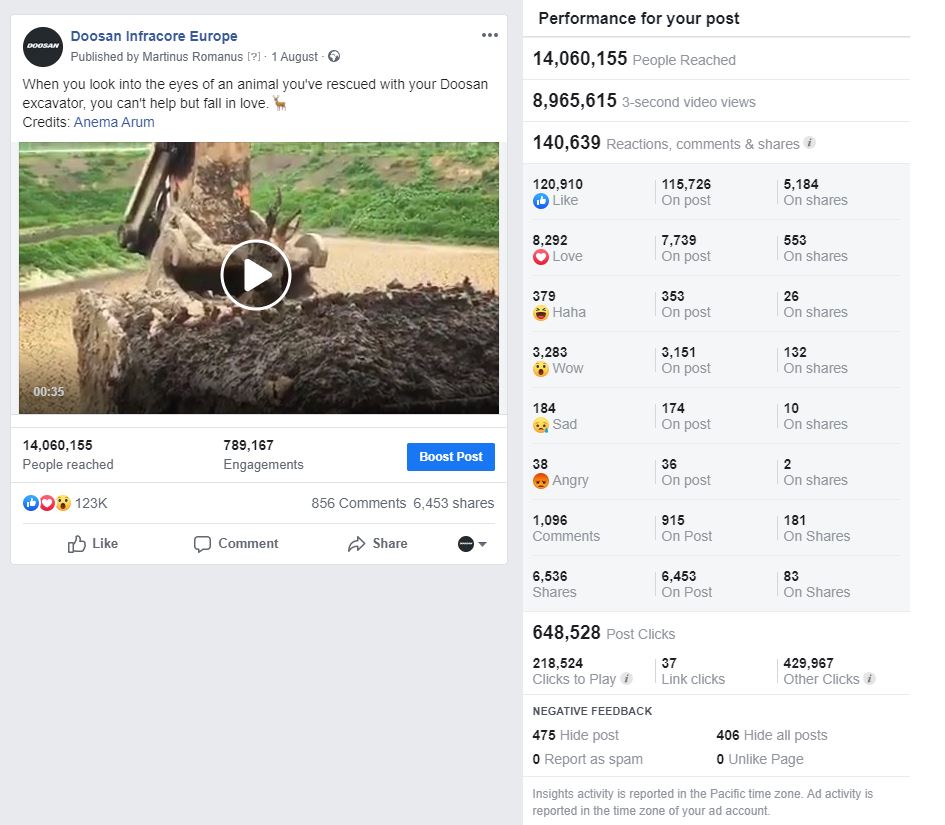The width and height of the screenshot is (945, 825).
Task: Click the 856 Comments count
Action: point(359,503)
